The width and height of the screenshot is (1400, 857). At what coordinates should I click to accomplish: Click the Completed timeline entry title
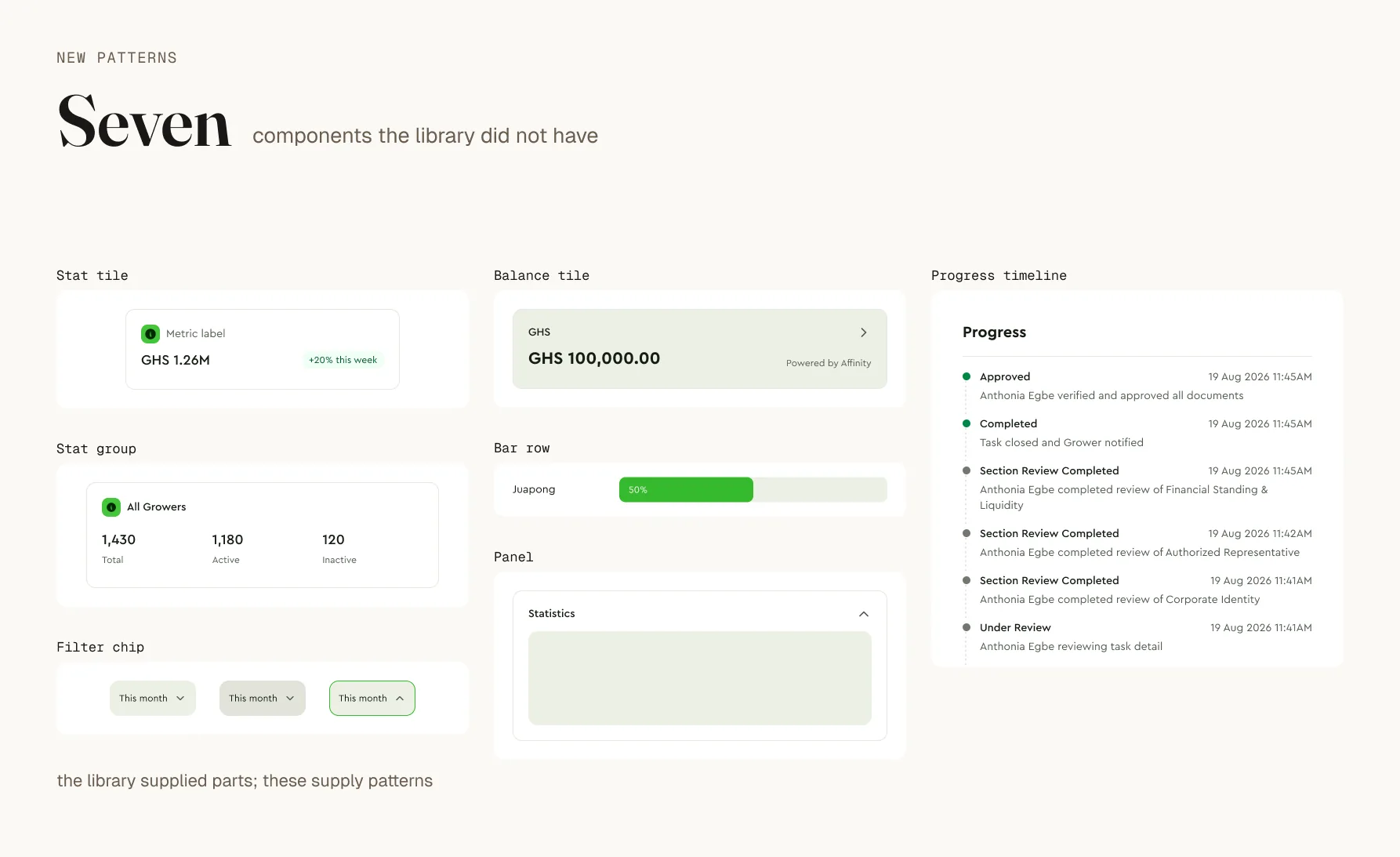click(1008, 424)
